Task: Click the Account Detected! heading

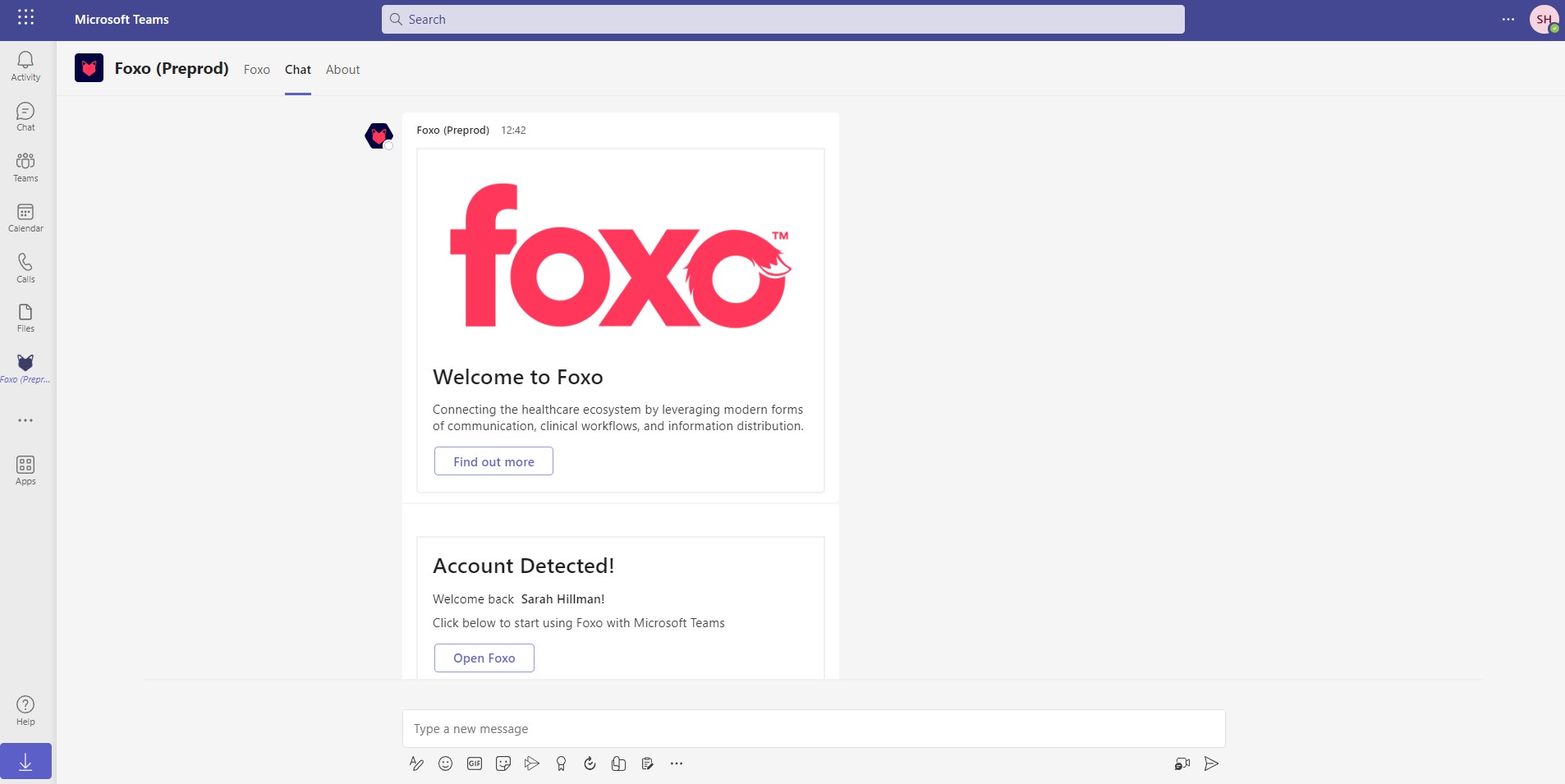Action: (x=524, y=566)
